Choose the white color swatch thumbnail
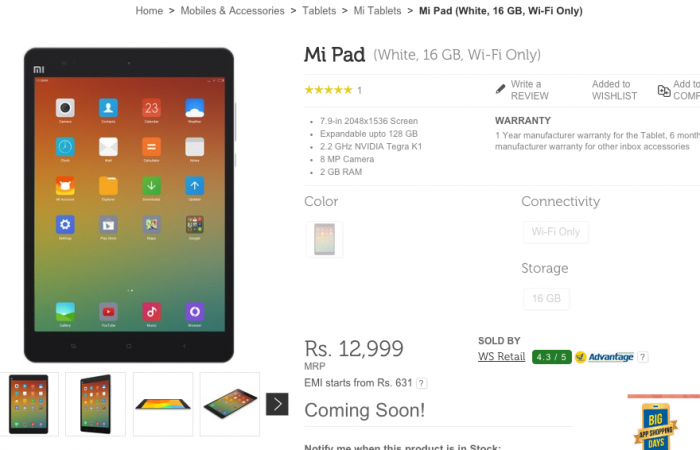This screenshot has height=450, width=700. point(325,239)
